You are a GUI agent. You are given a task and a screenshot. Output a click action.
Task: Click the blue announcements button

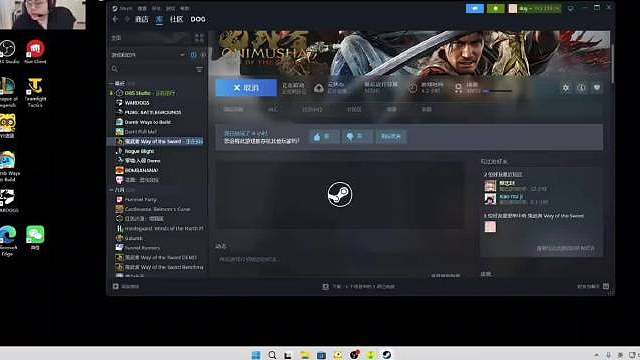475,8
